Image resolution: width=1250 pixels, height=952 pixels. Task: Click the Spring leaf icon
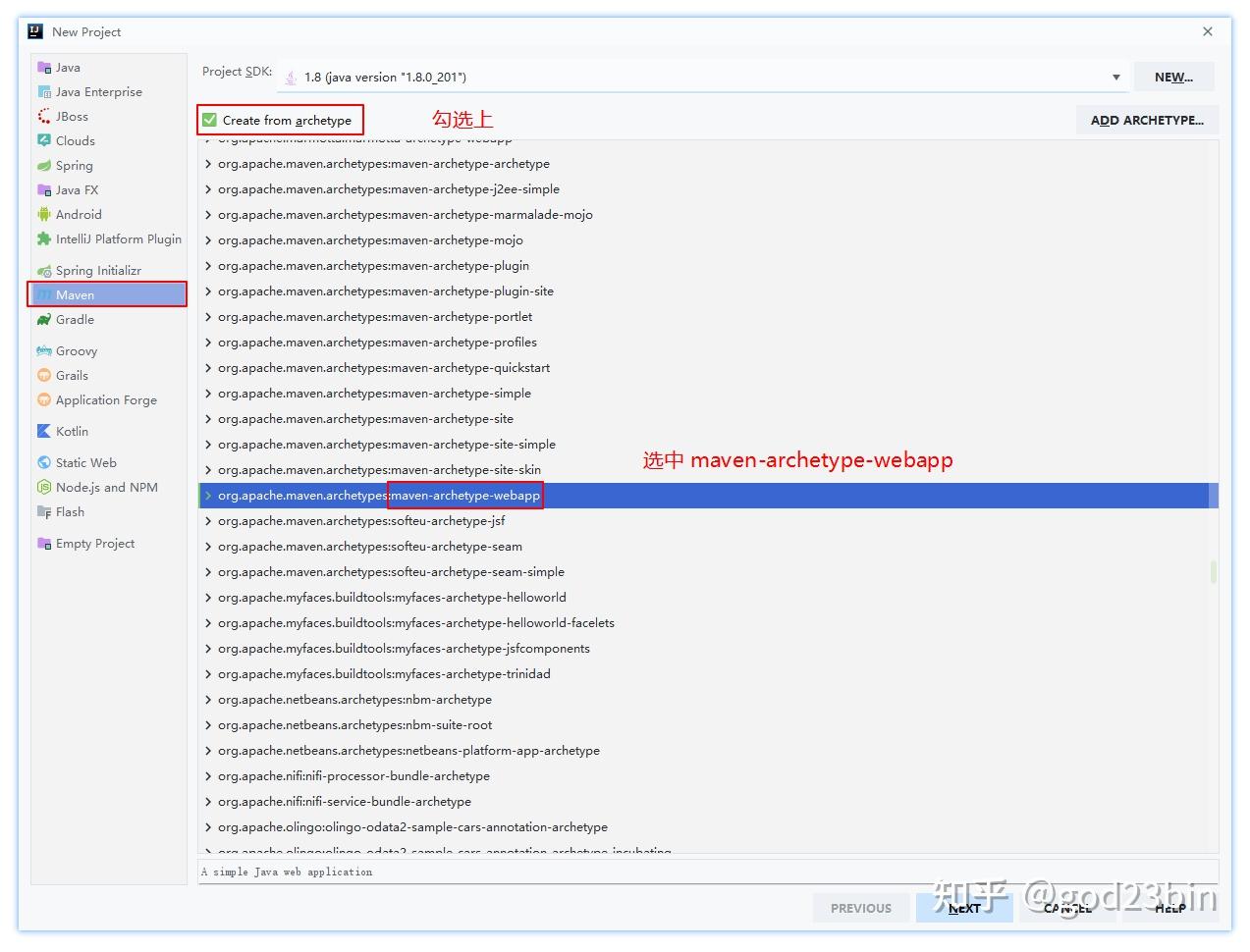pyautogui.click(x=44, y=166)
